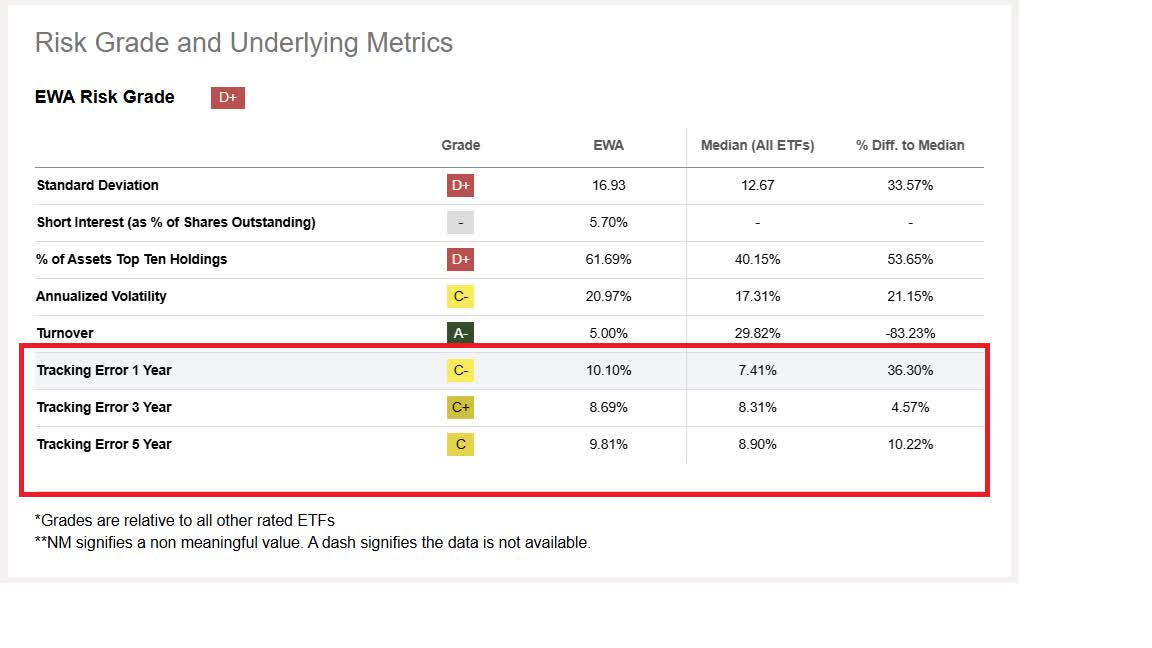1152x648 pixels.
Task: Click the EWA column header
Action: click(x=608, y=145)
